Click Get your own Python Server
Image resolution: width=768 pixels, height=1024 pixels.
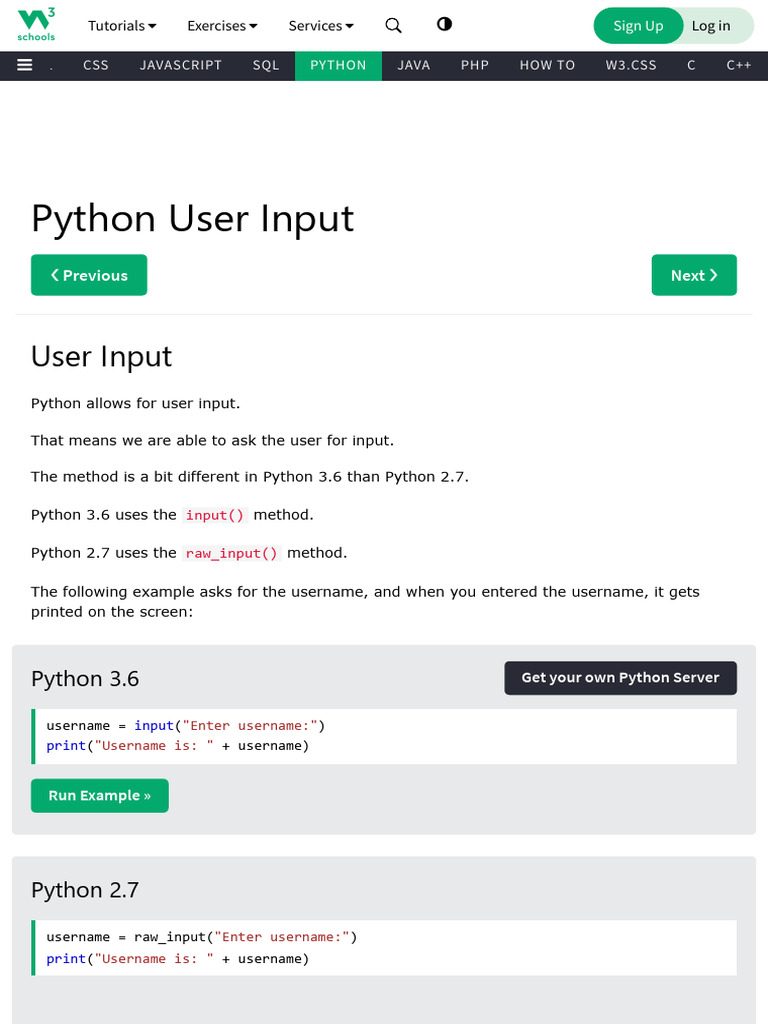pyautogui.click(x=620, y=678)
